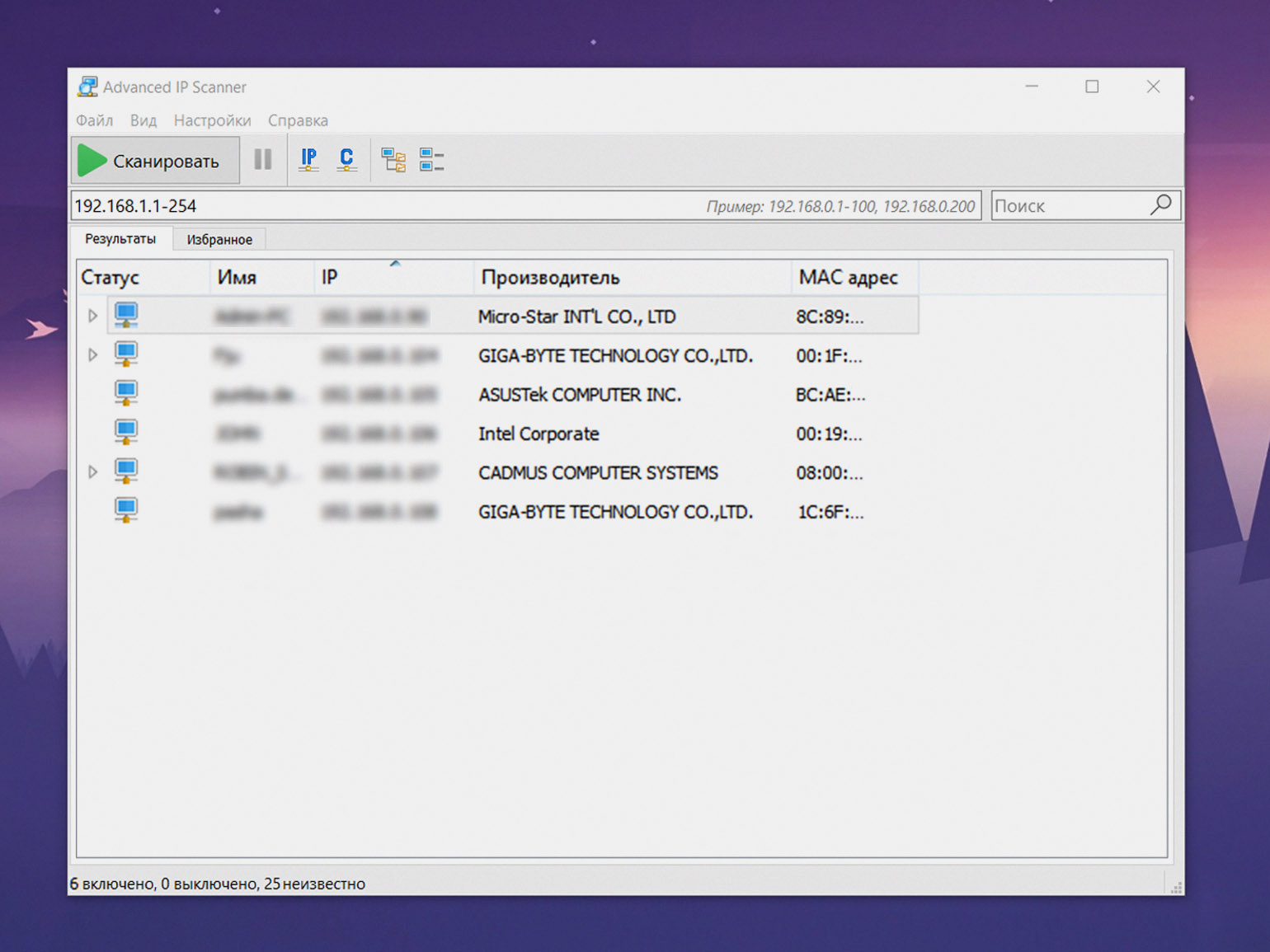Click the computer icon in Micro-Star row

(126, 315)
